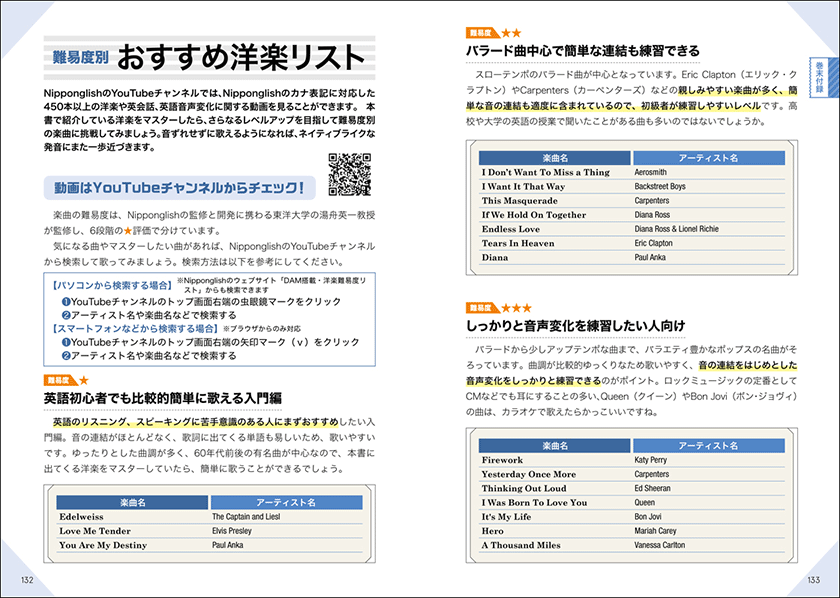Select song If We Hold On Together

tap(534, 215)
